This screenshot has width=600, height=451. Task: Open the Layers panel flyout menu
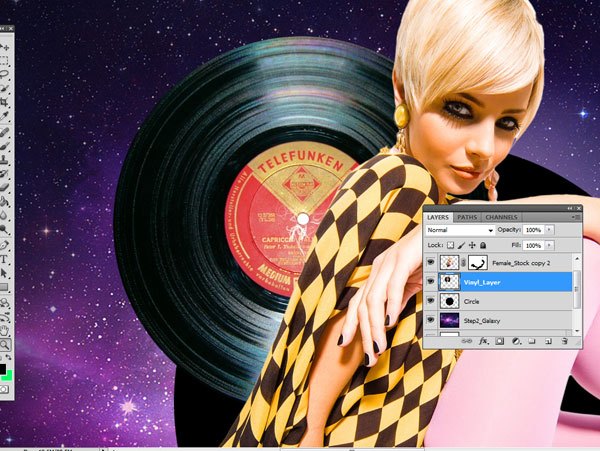click(576, 217)
